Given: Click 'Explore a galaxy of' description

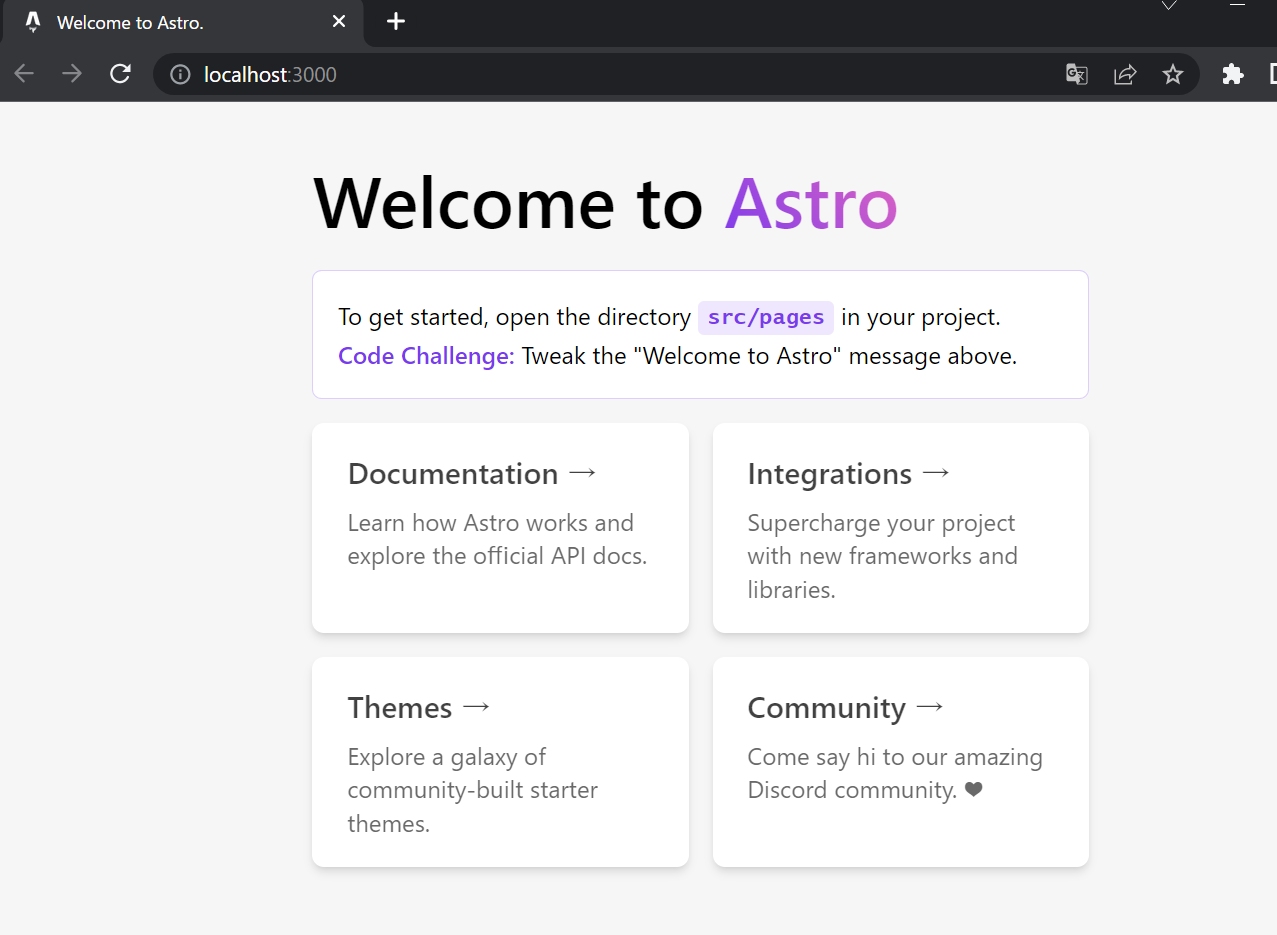Looking at the screenshot, I should (x=472, y=790).
